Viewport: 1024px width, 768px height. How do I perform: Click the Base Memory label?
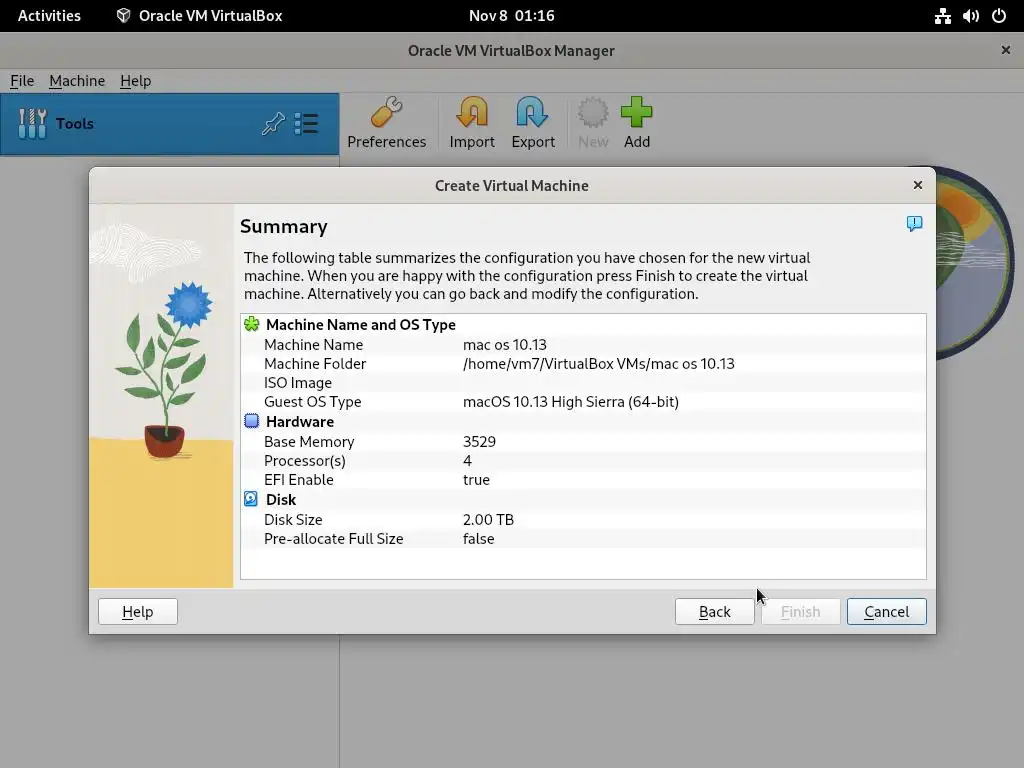pyautogui.click(x=309, y=441)
